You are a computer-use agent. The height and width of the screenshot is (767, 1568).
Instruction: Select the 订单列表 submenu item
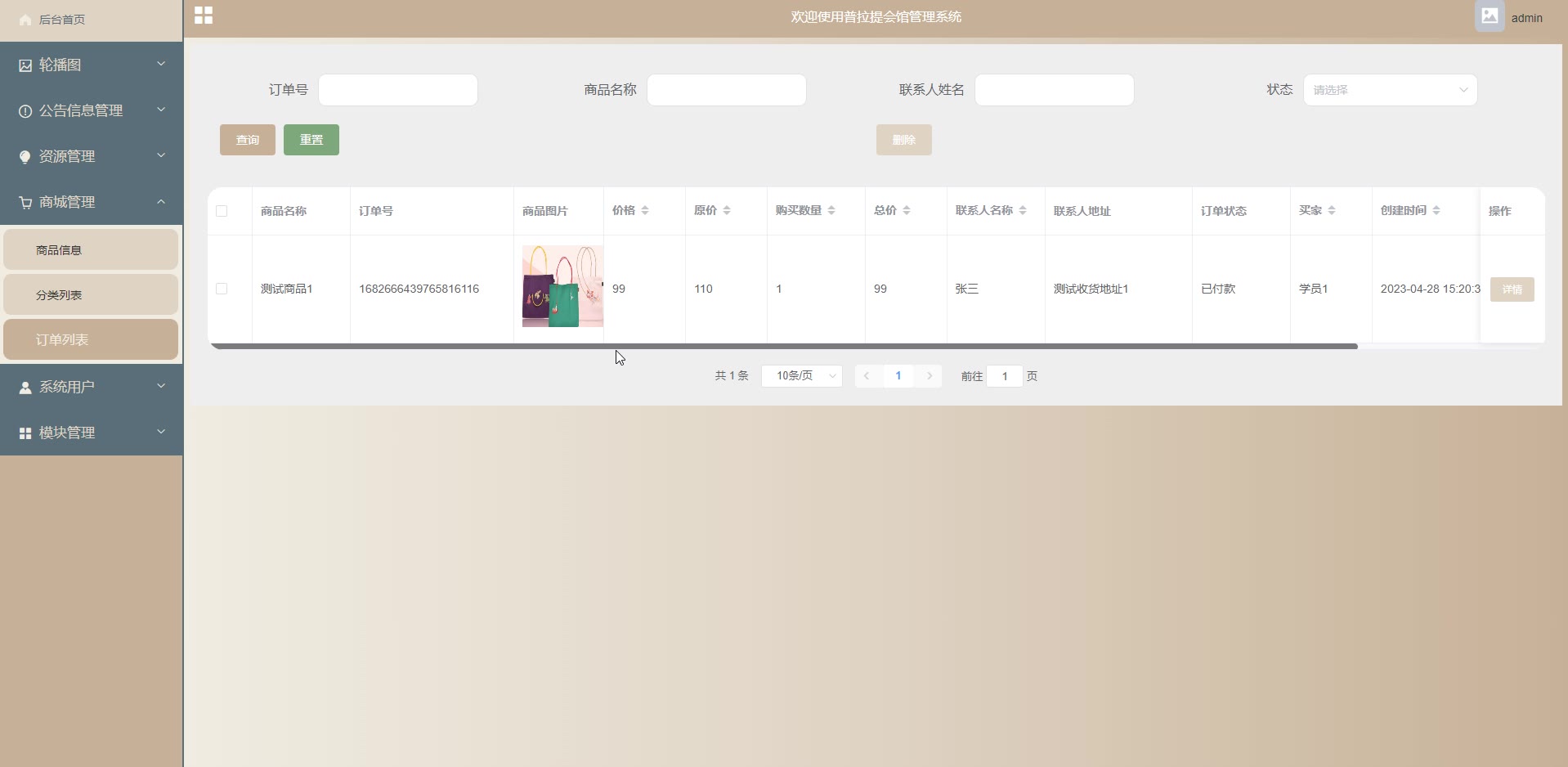(x=91, y=340)
